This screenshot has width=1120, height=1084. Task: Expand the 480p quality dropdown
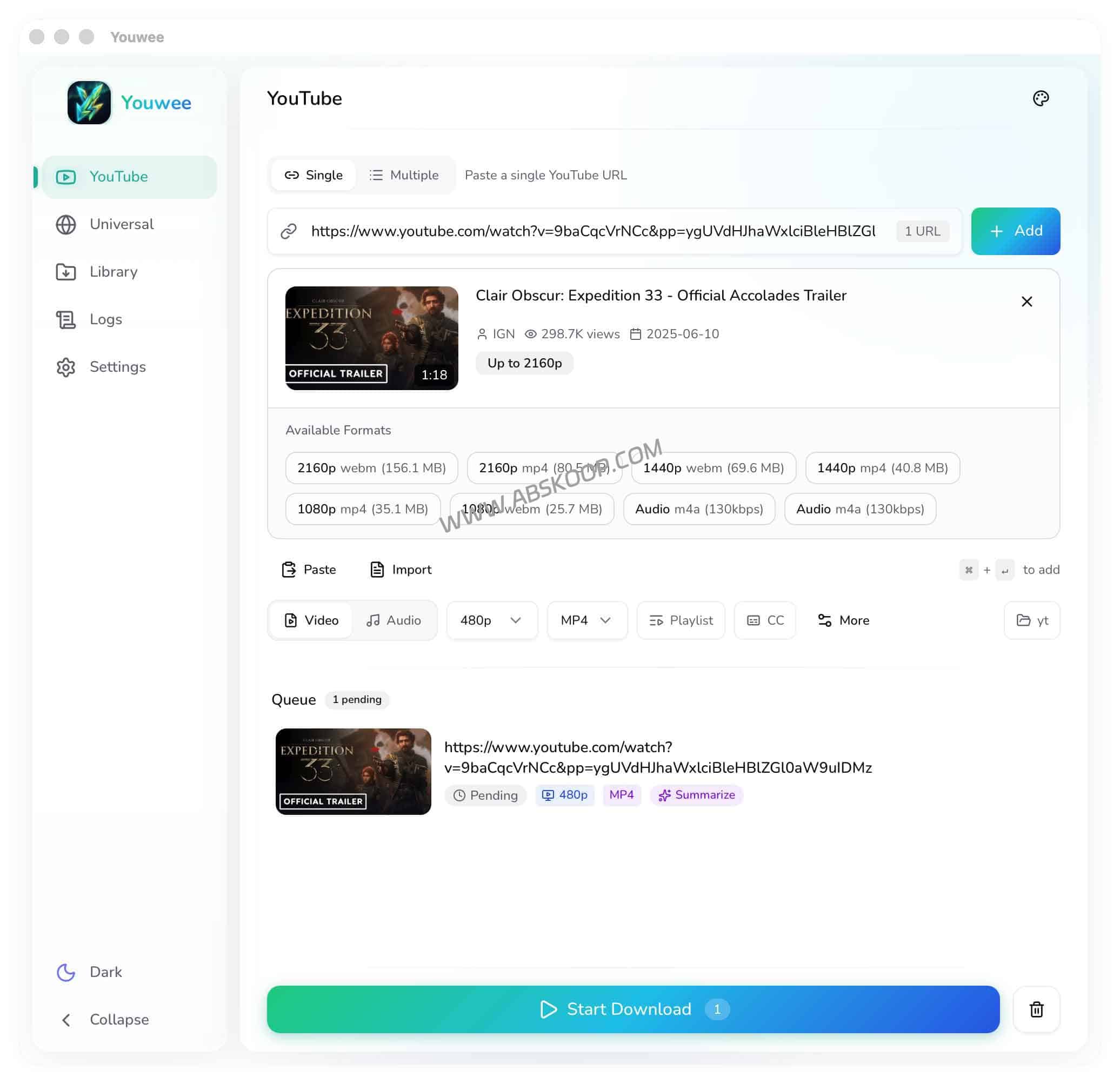(x=491, y=620)
